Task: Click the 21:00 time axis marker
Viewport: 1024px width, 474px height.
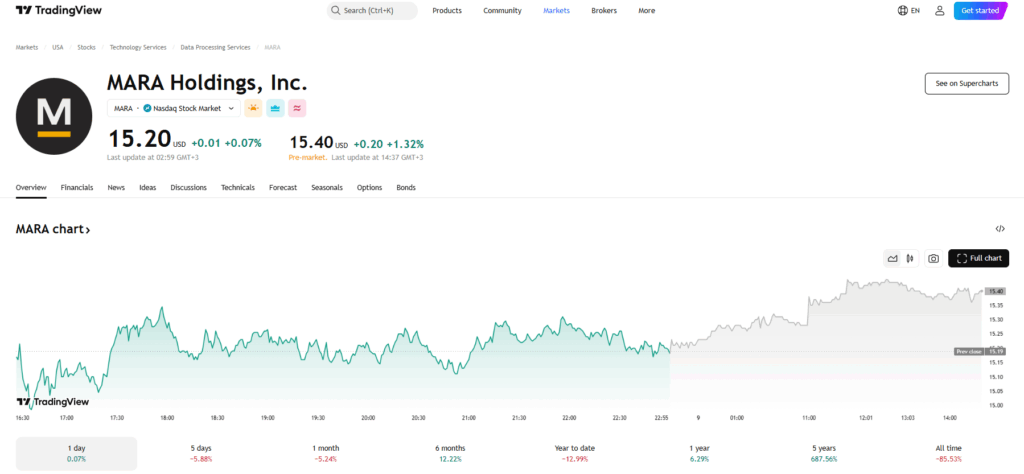Action: (x=469, y=417)
